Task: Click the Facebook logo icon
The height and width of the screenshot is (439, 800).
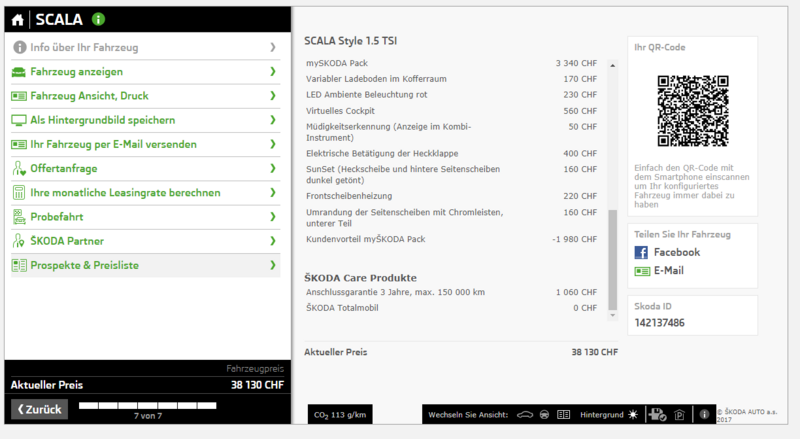Action: (641, 252)
